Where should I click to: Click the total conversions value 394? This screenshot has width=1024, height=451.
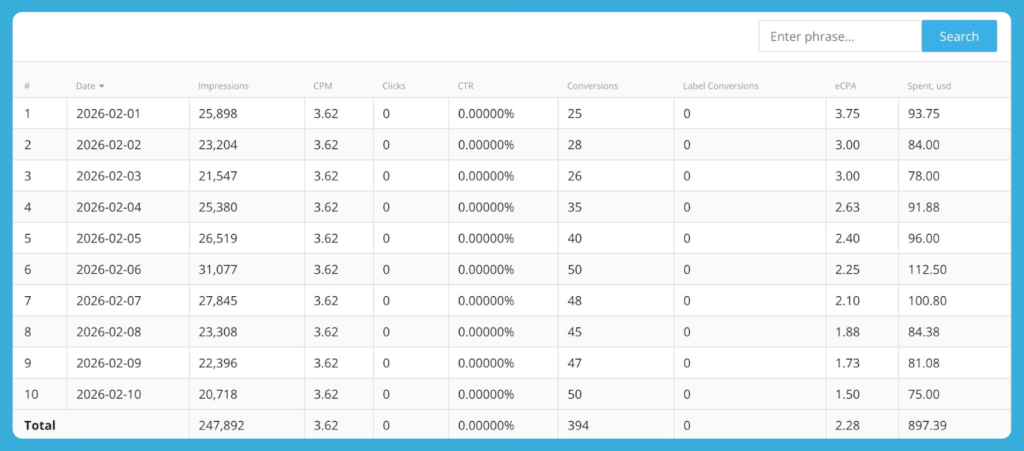click(x=578, y=425)
